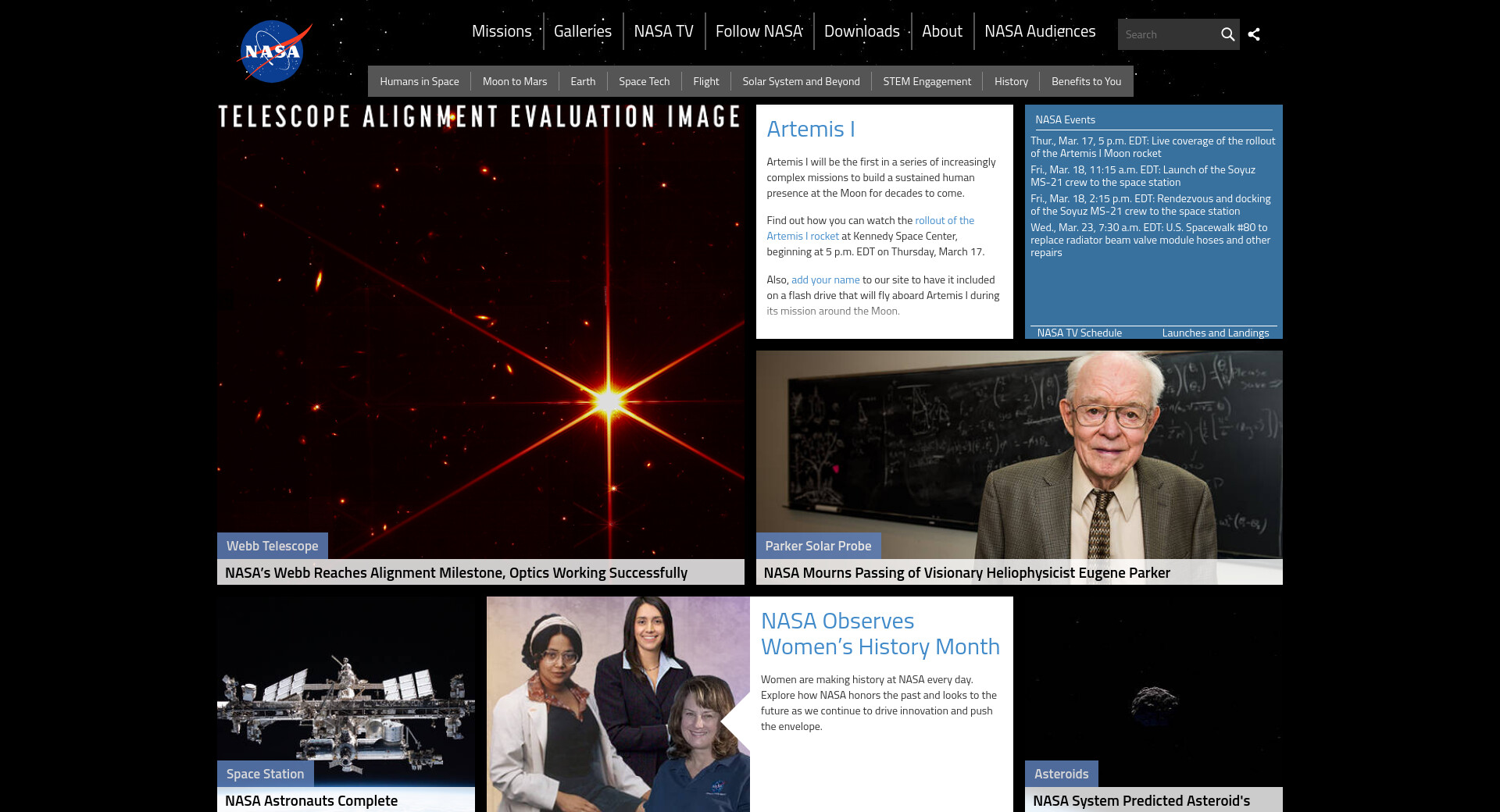Open the NASA Audiences menu
The width and height of the screenshot is (1500, 812).
pyautogui.click(x=1040, y=31)
